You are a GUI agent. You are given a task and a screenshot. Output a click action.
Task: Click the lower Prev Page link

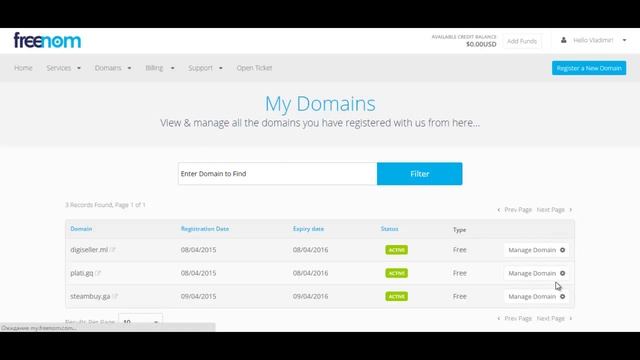(518, 318)
